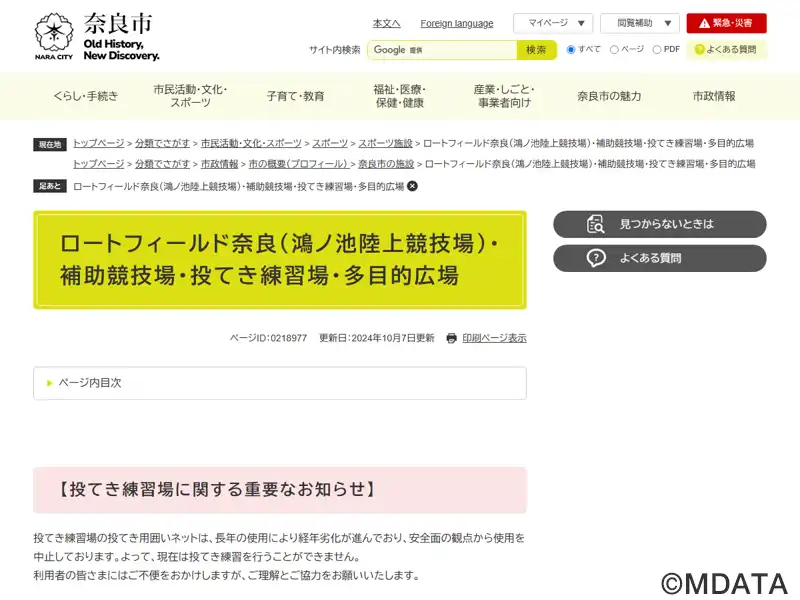Screen dimensions: 800x600
Task: Select the PDF search radio button
Action: coord(657,49)
